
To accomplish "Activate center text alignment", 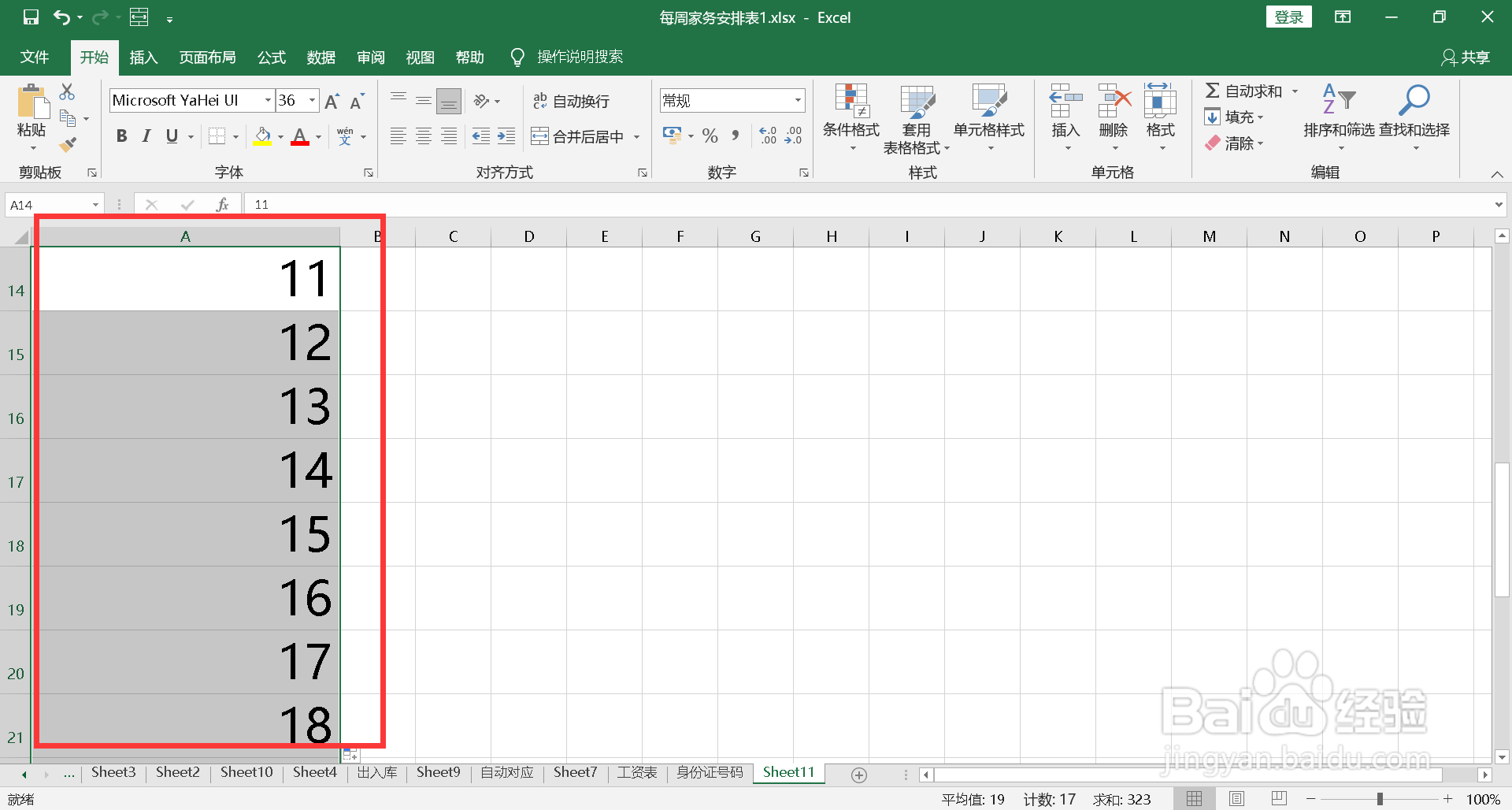I will pyautogui.click(x=424, y=136).
